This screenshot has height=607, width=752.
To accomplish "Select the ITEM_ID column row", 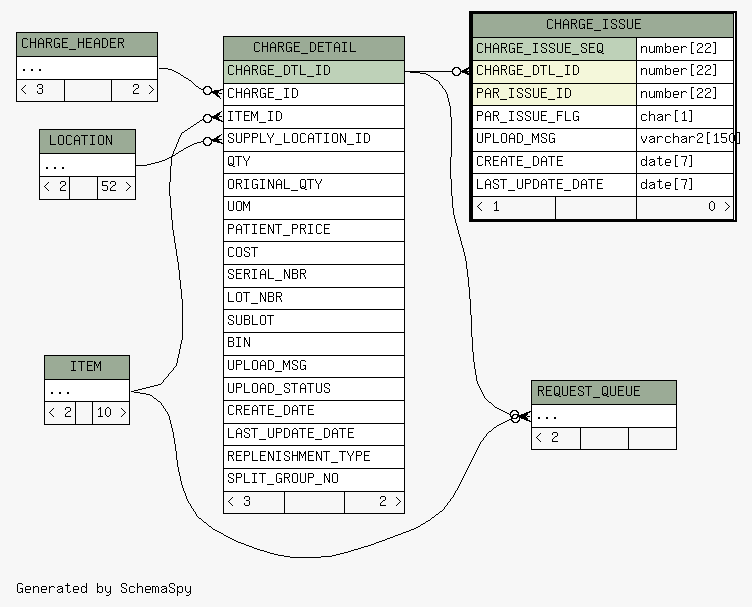I will pos(314,117).
